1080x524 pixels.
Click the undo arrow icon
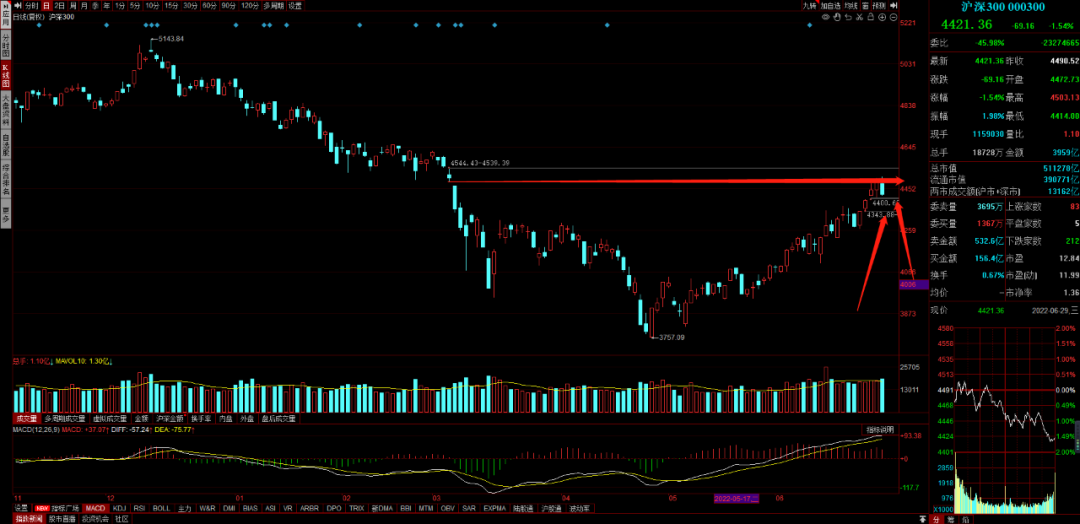tap(848, 17)
